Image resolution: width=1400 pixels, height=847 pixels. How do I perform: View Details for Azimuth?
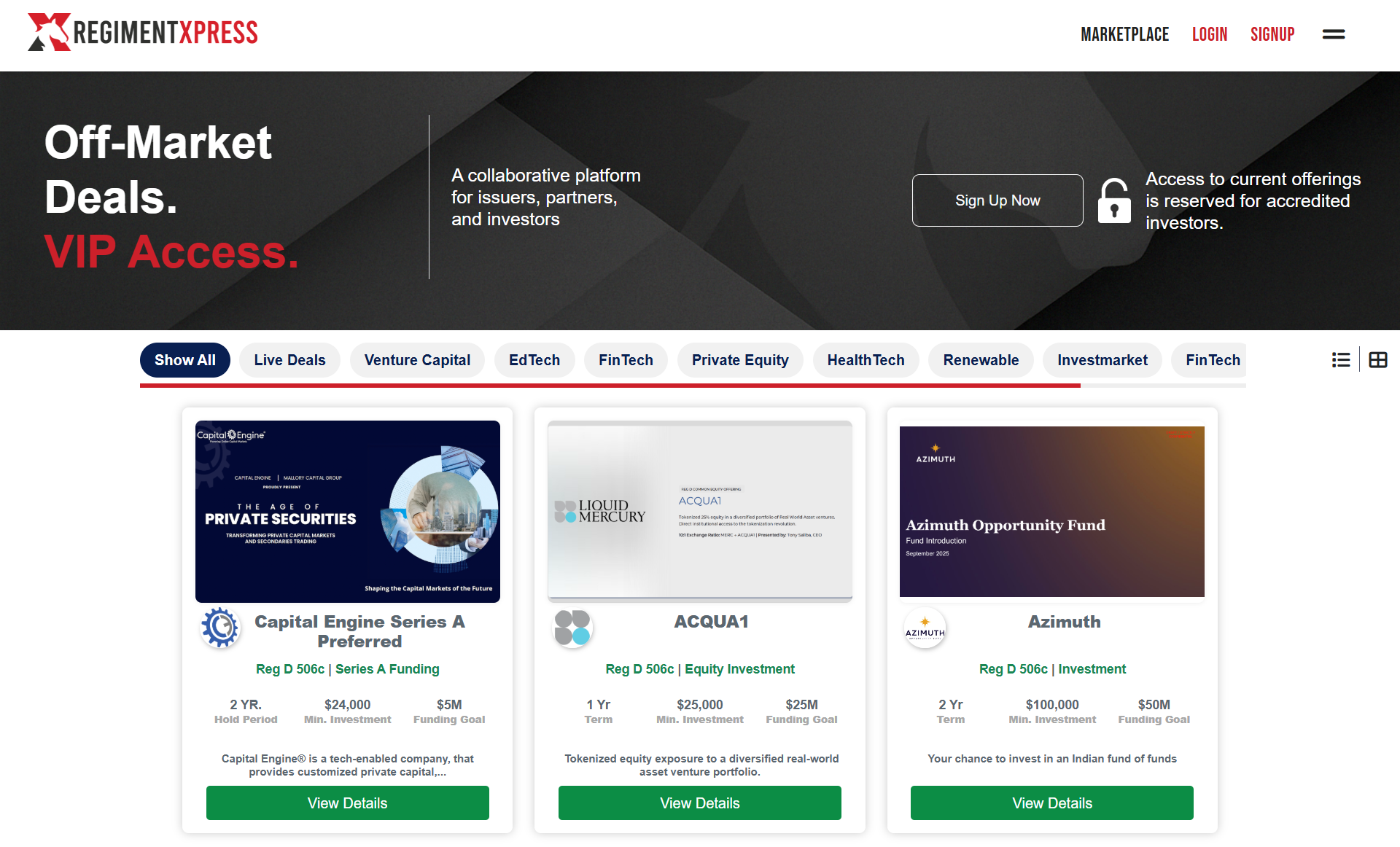pos(1052,803)
